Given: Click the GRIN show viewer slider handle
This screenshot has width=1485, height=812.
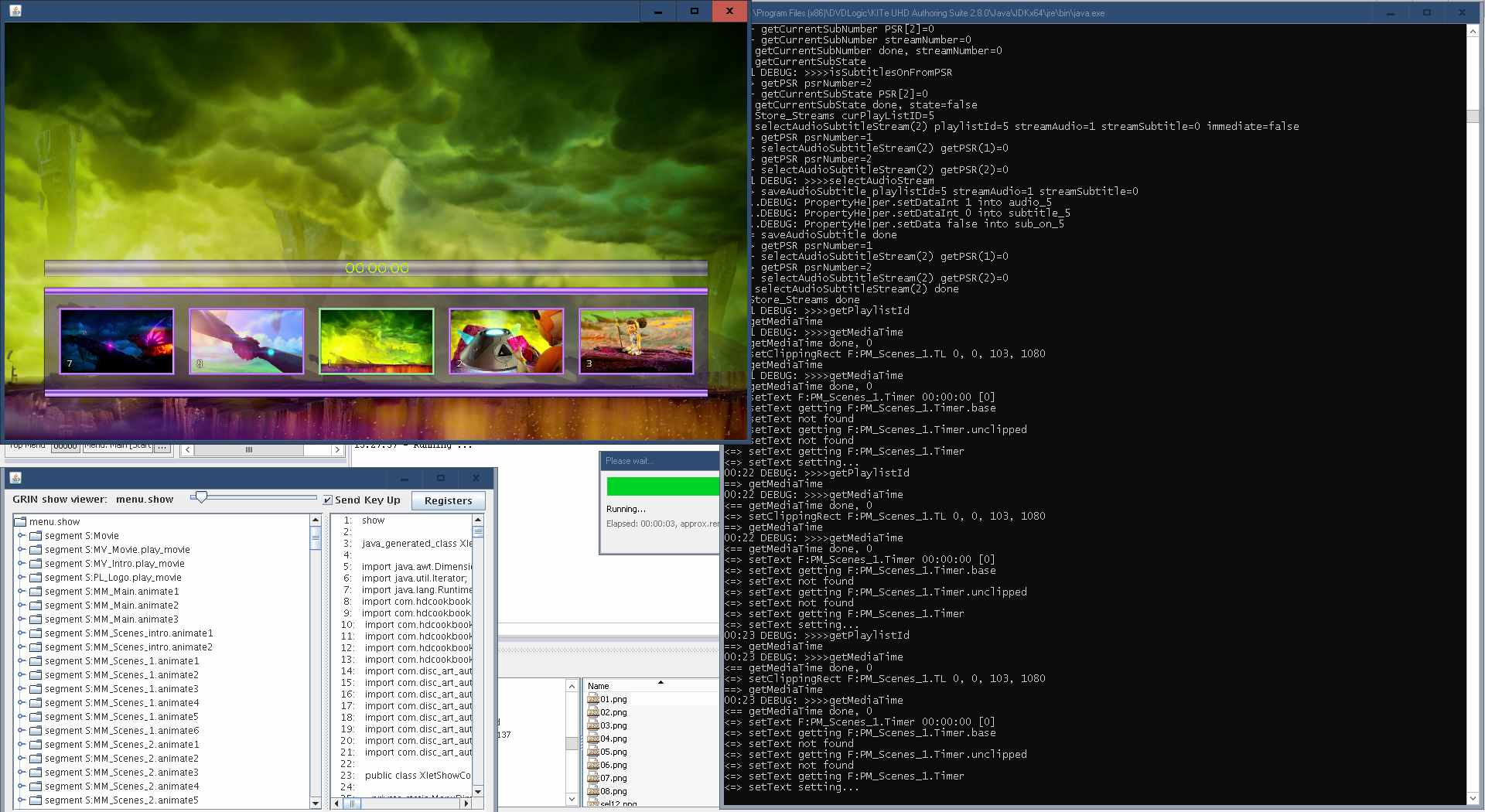Looking at the screenshot, I should pos(201,497).
